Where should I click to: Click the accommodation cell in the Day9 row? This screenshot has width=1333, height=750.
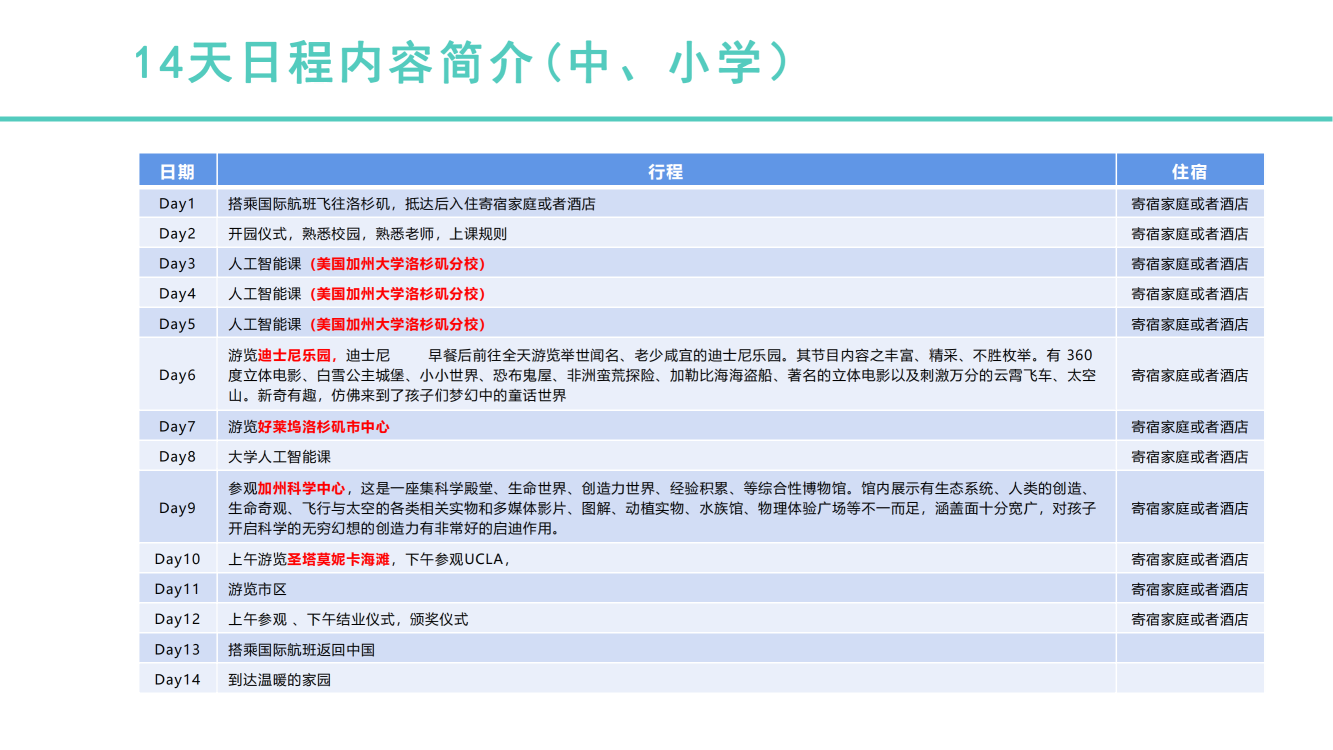[1189, 508]
